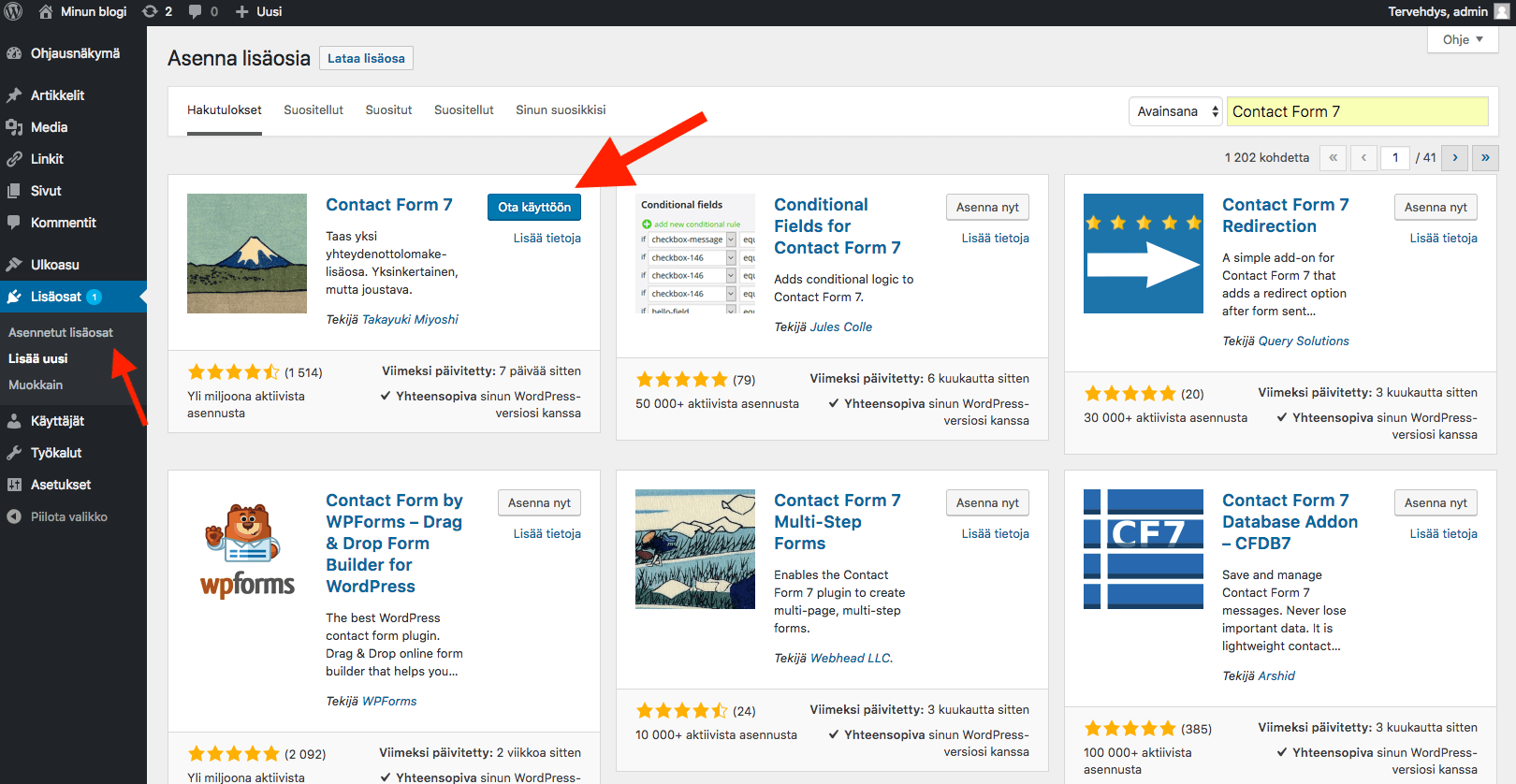Open Ohjausnäkymä dashboard in sidebar
1516x784 pixels.
point(73,53)
